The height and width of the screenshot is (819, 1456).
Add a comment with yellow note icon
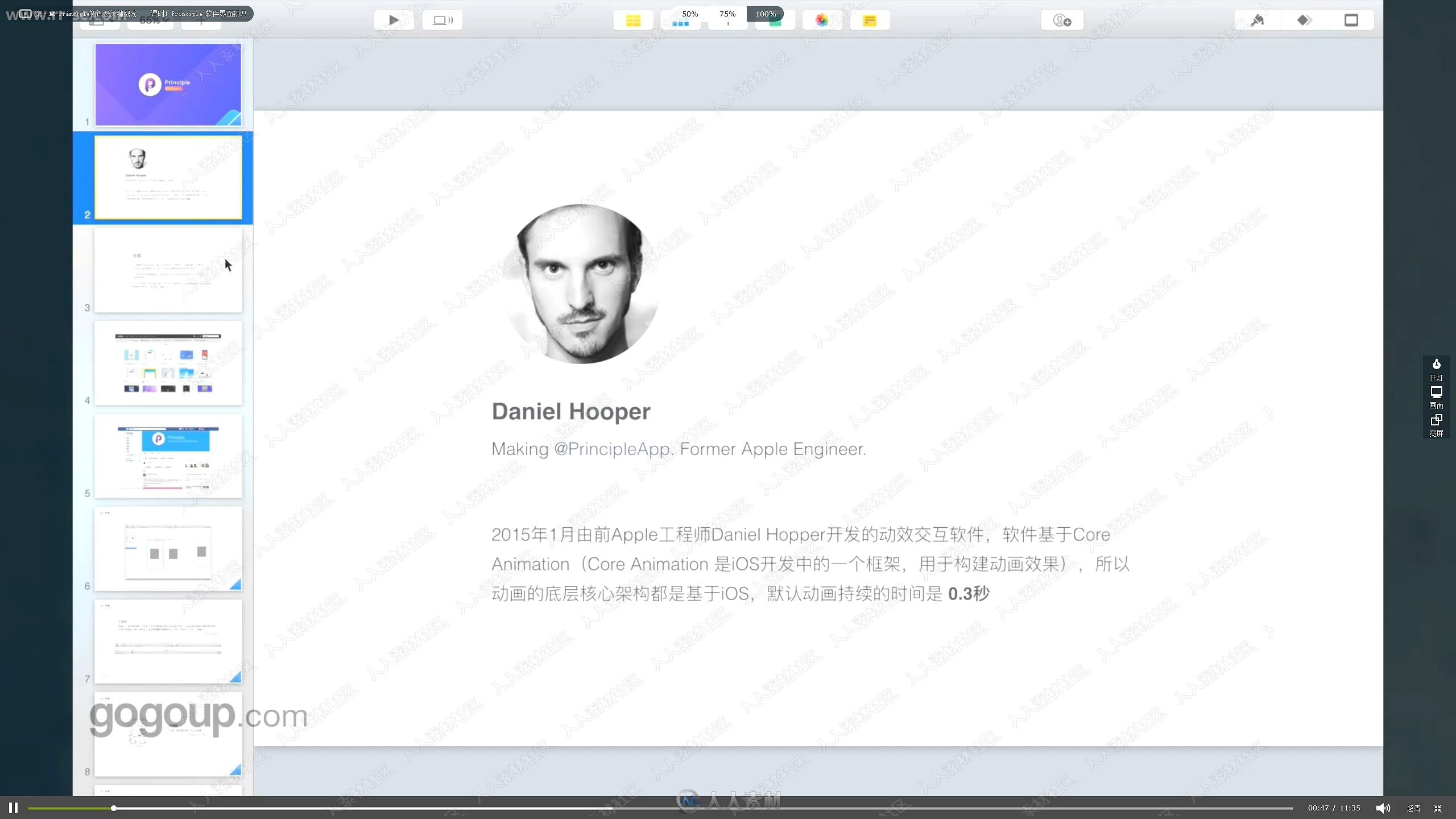click(870, 20)
